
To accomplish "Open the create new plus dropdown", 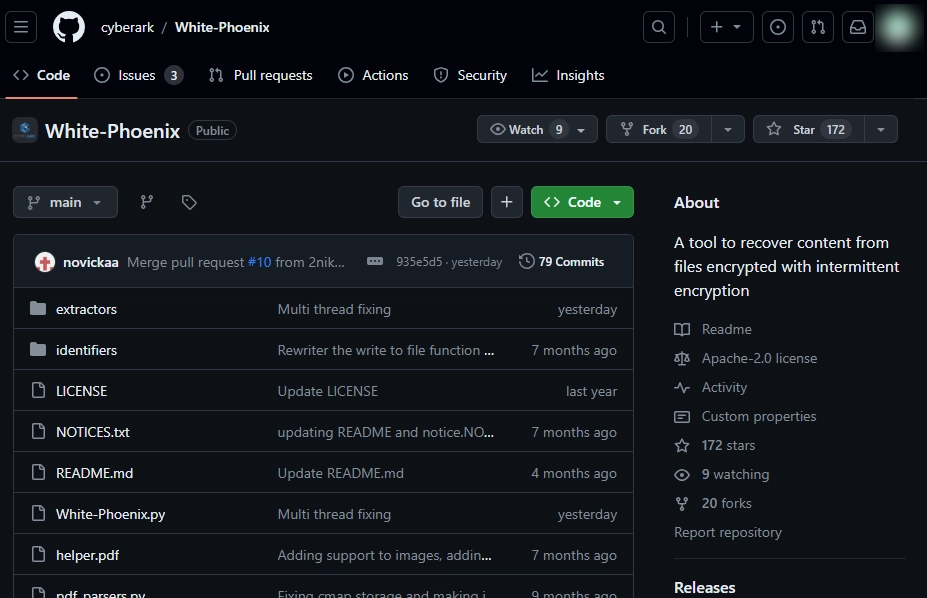I will pyautogui.click(x=727, y=27).
